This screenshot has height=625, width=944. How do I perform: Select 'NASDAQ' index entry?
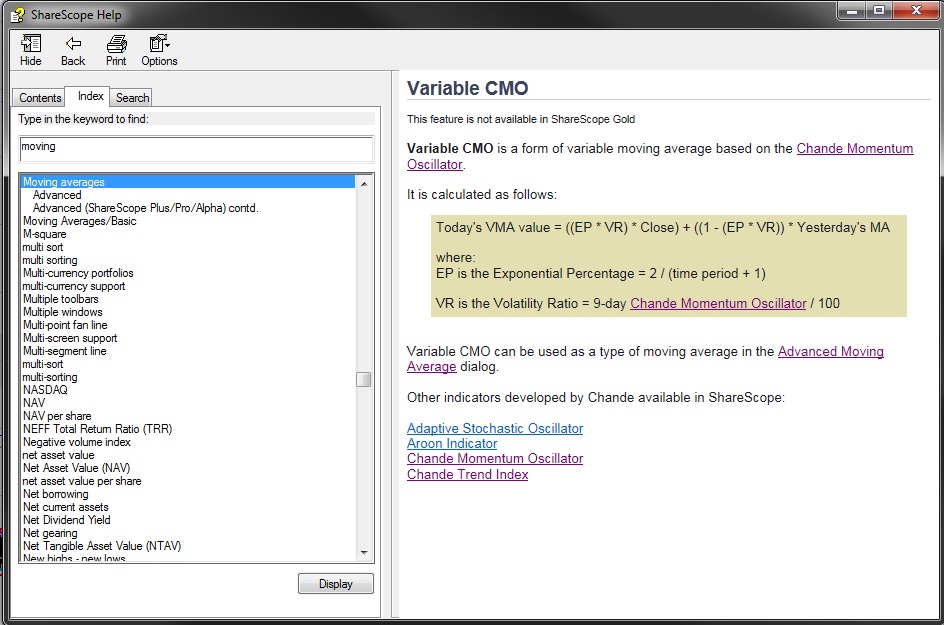[x=45, y=390]
